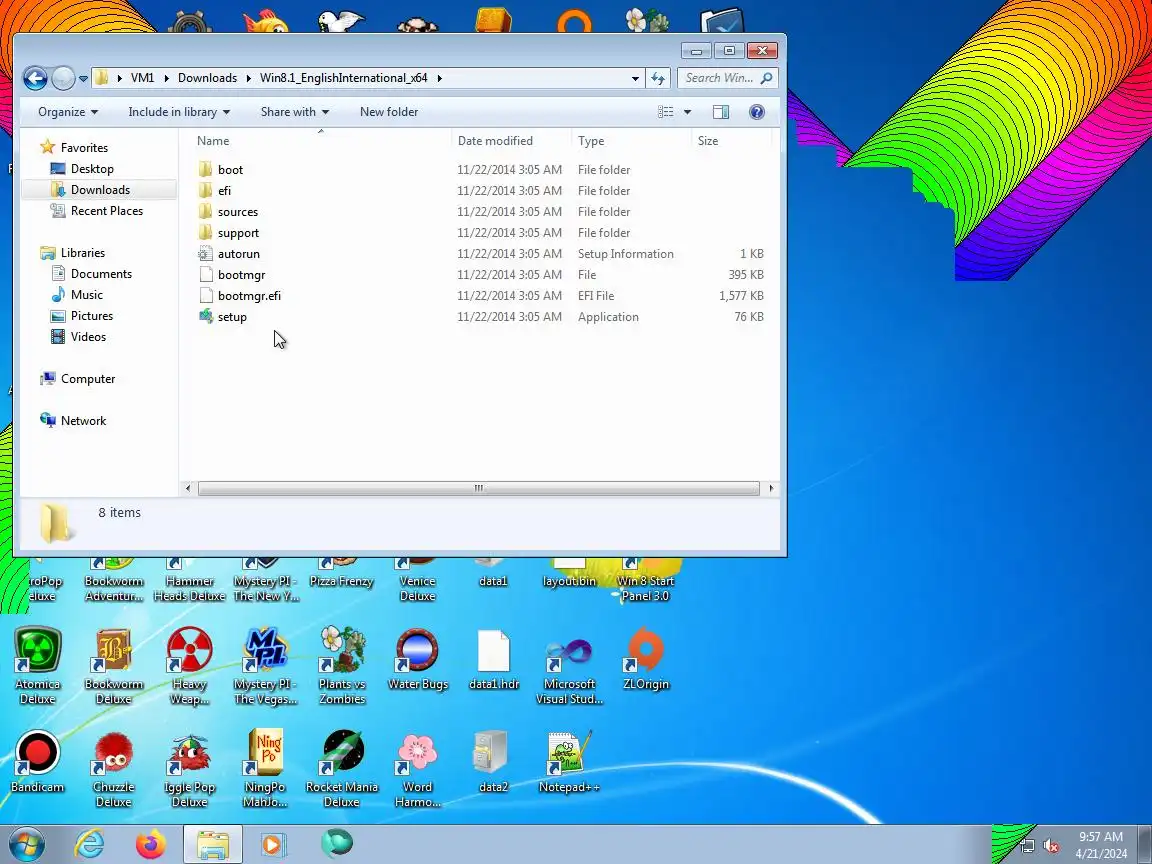The height and width of the screenshot is (864, 1152).
Task: Sort by the Type column header
Action: (591, 140)
